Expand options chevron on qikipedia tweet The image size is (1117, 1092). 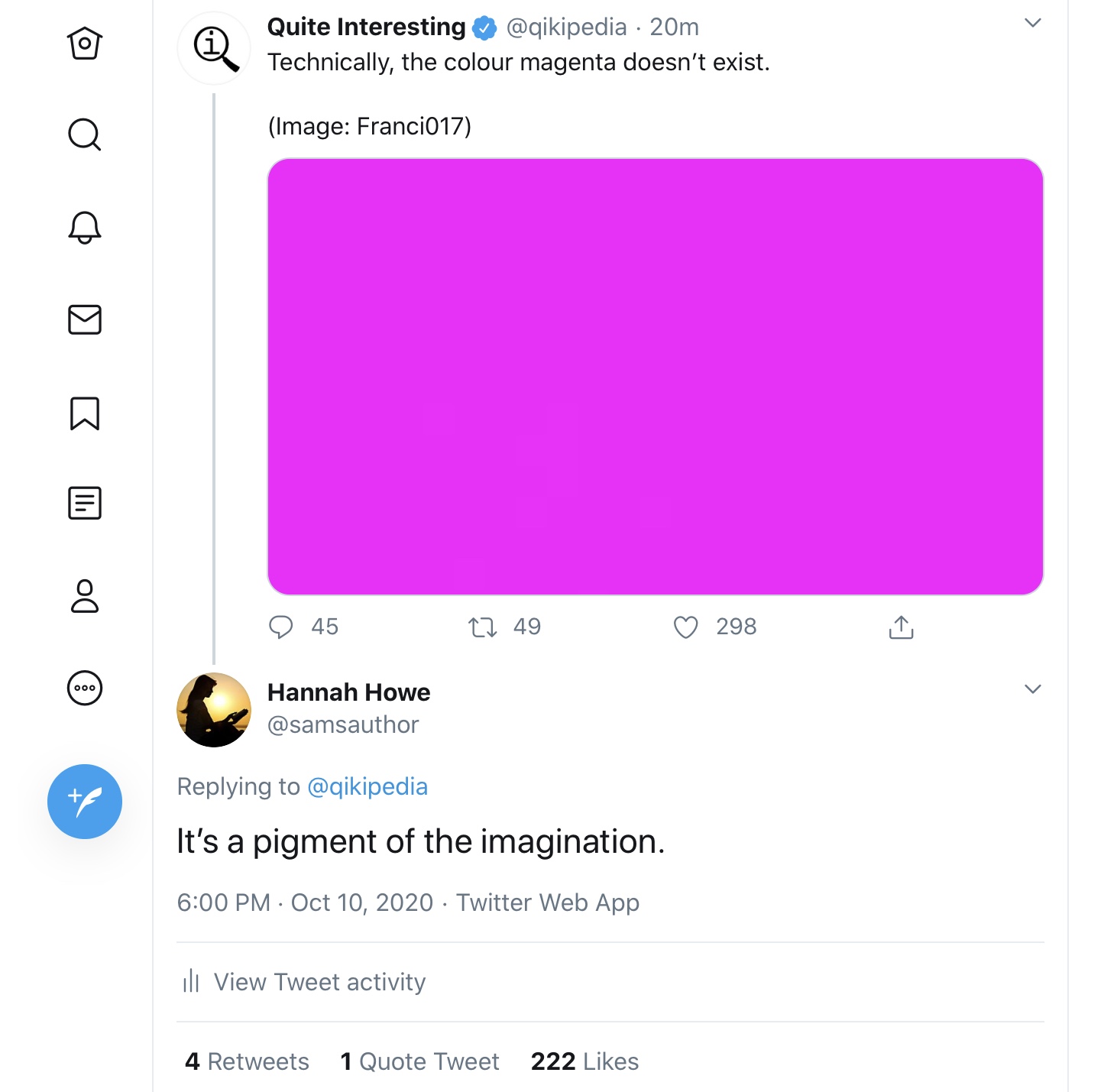[x=1033, y=24]
